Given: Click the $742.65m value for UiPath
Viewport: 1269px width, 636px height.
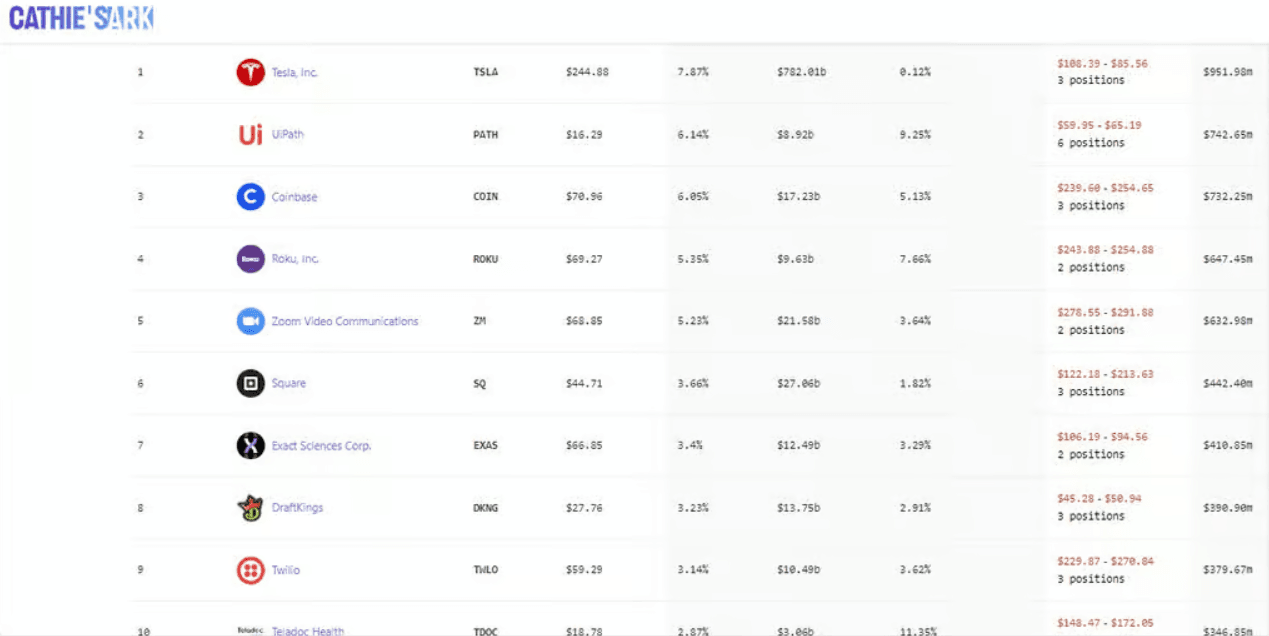Looking at the screenshot, I should 1227,135.
